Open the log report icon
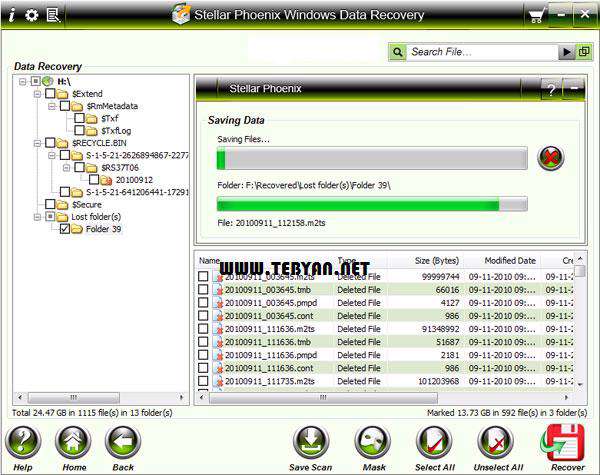 coord(53,15)
